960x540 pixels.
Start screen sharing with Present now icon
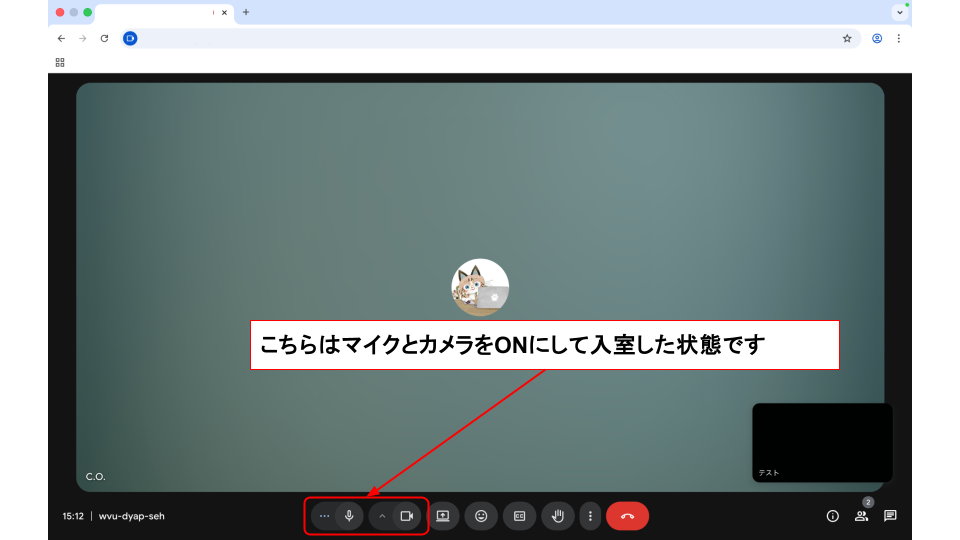click(443, 516)
